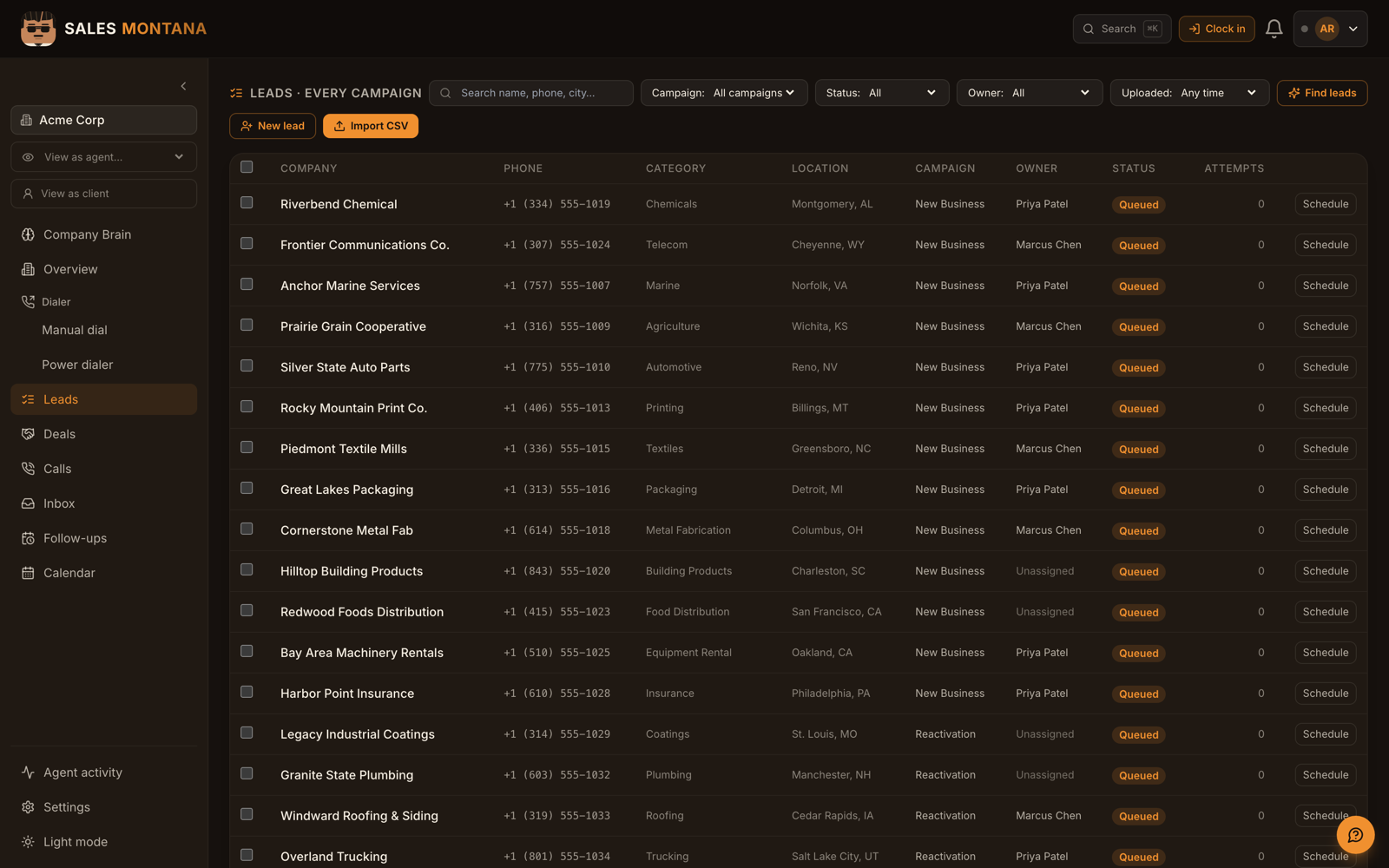The width and height of the screenshot is (1389, 868).
Task: Click the Follow-ups icon
Action: (x=28, y=538)
